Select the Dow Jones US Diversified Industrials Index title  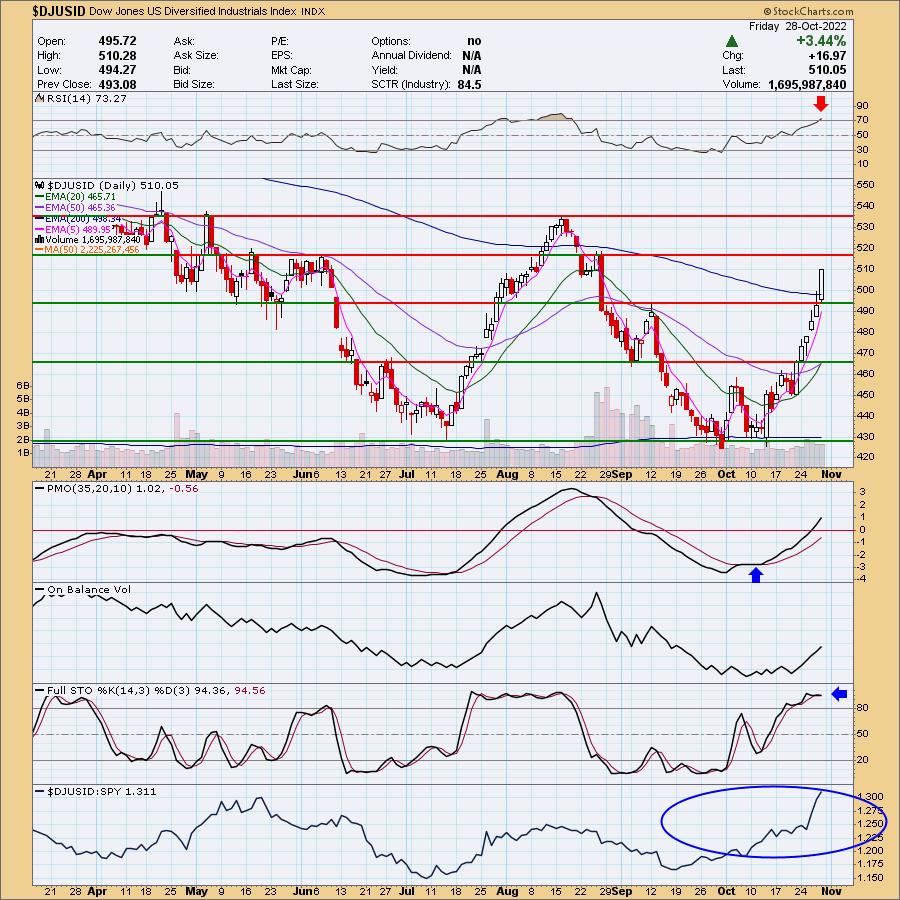(x=193, y=11)
